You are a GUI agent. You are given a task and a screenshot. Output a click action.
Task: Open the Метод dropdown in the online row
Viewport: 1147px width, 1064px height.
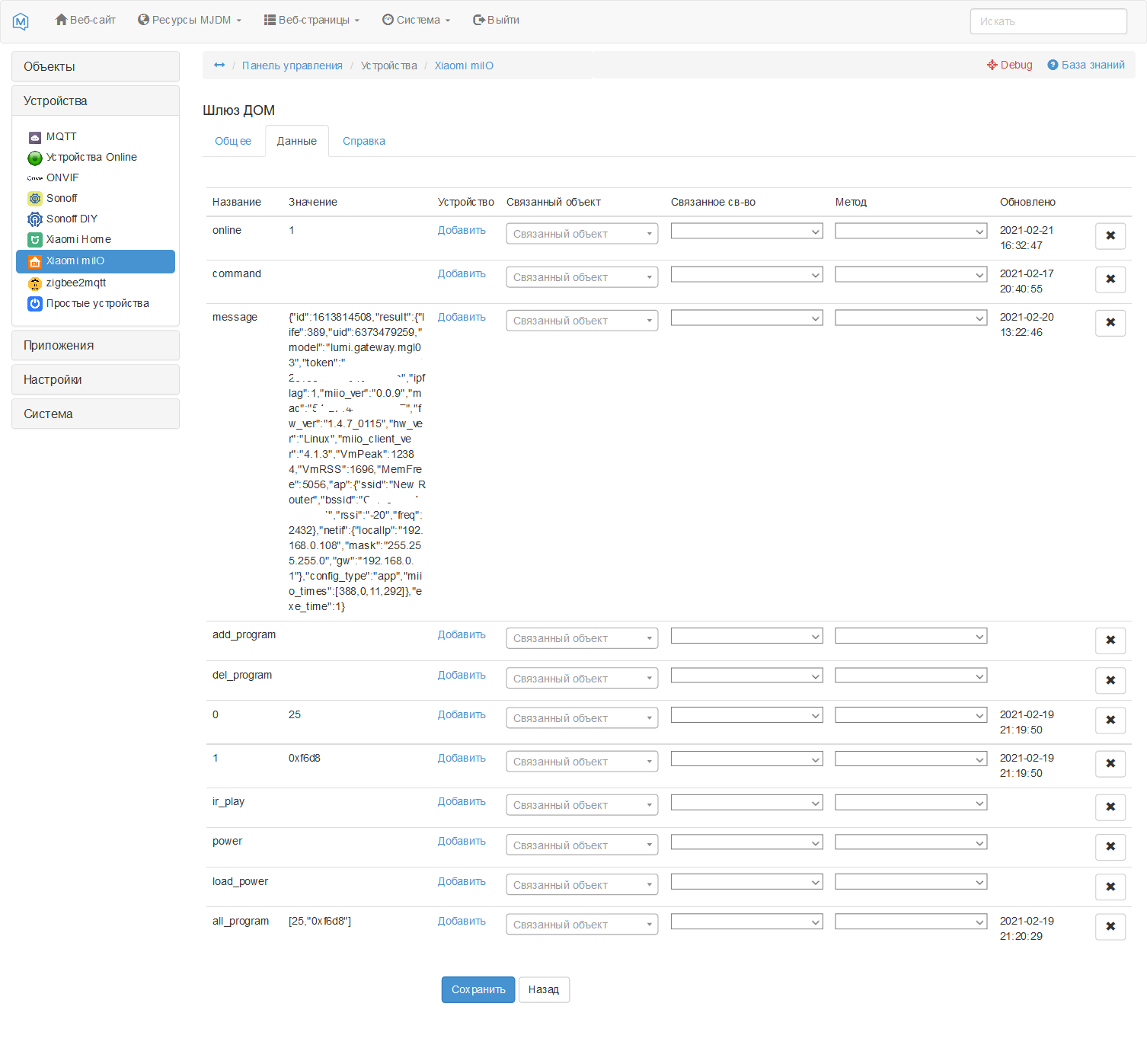(910, 231)
